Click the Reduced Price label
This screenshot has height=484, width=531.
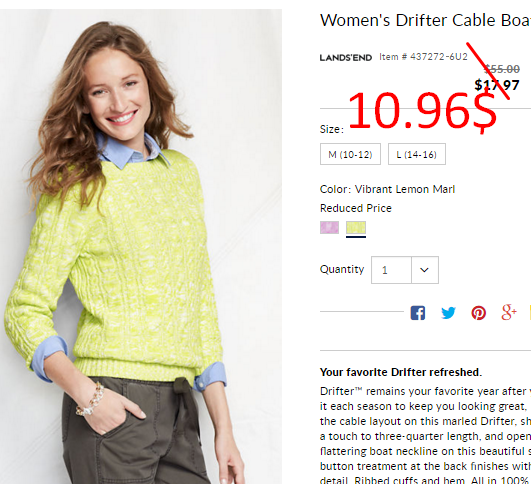coord(356,208)
